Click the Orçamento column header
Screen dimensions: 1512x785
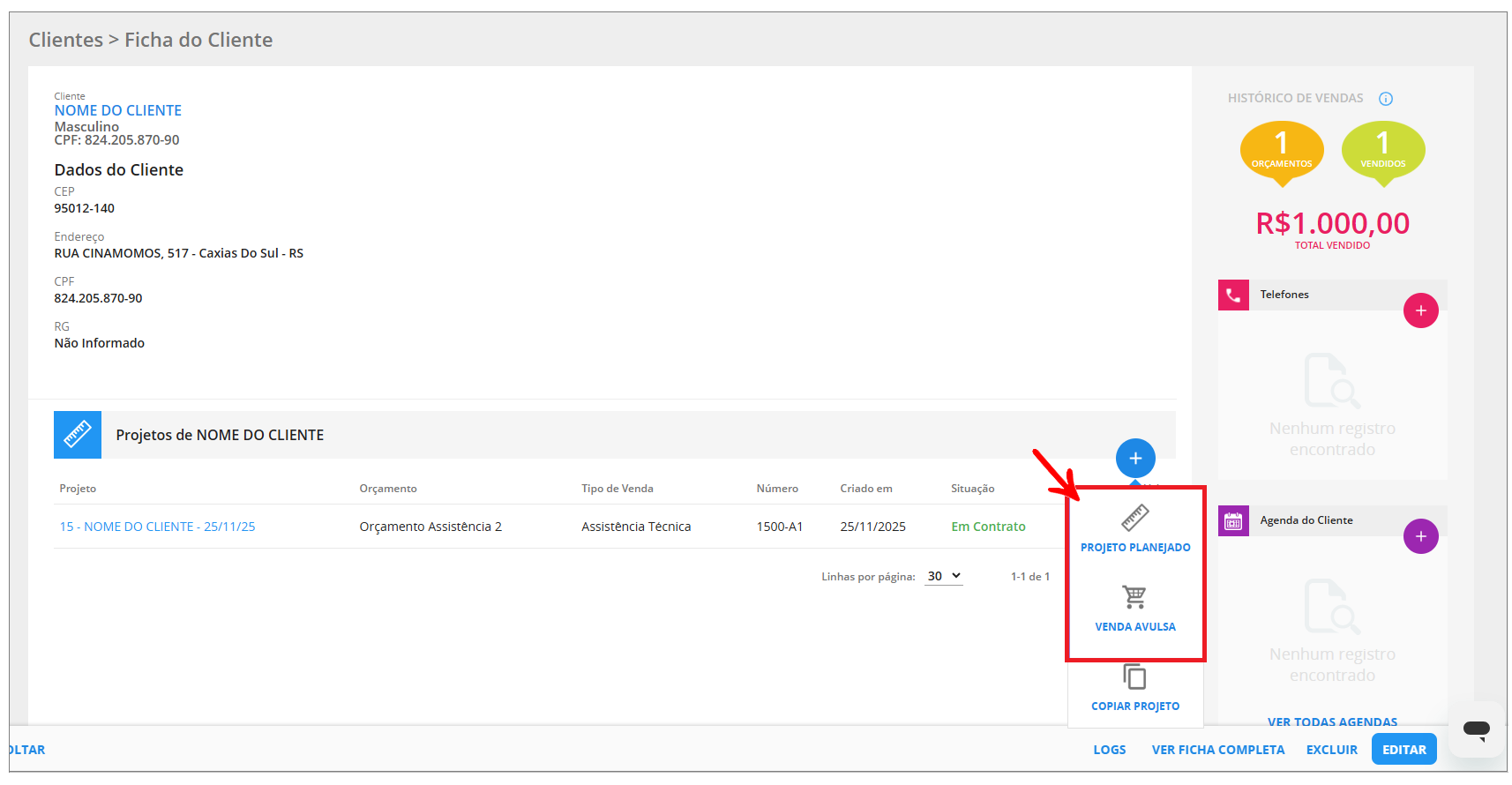pos(388,489)
